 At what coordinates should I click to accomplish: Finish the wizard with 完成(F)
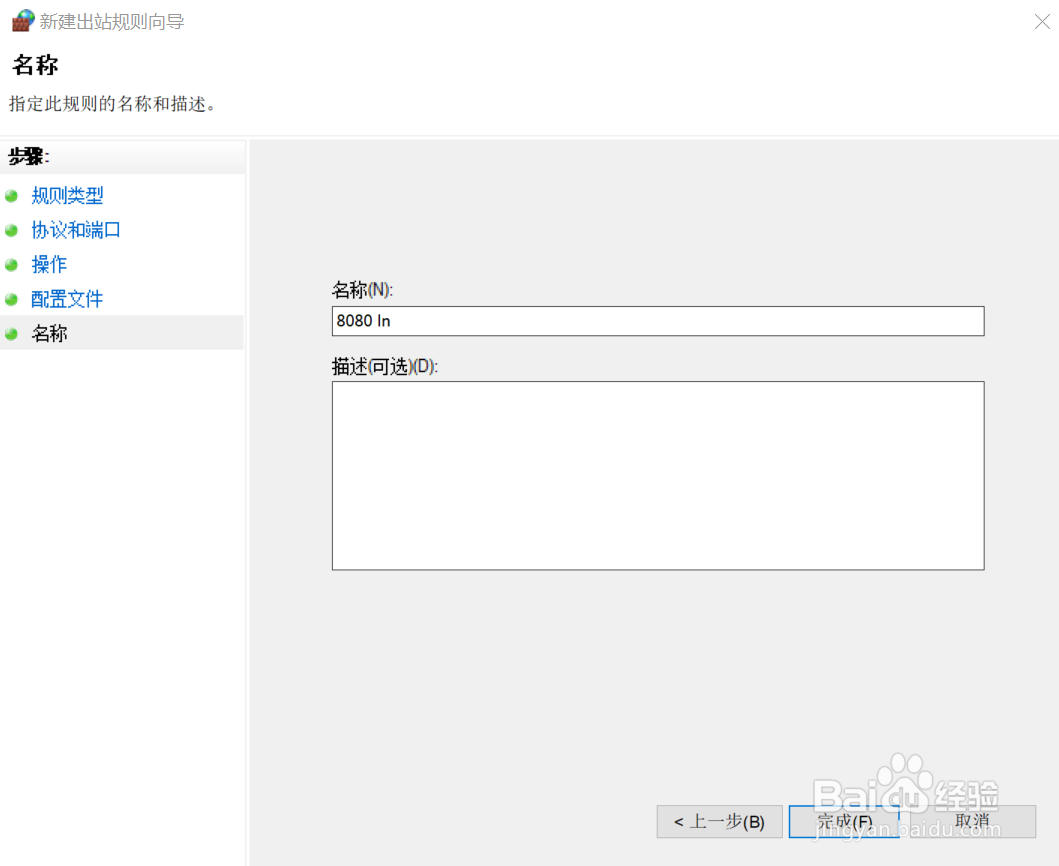[x=844, y=821]
